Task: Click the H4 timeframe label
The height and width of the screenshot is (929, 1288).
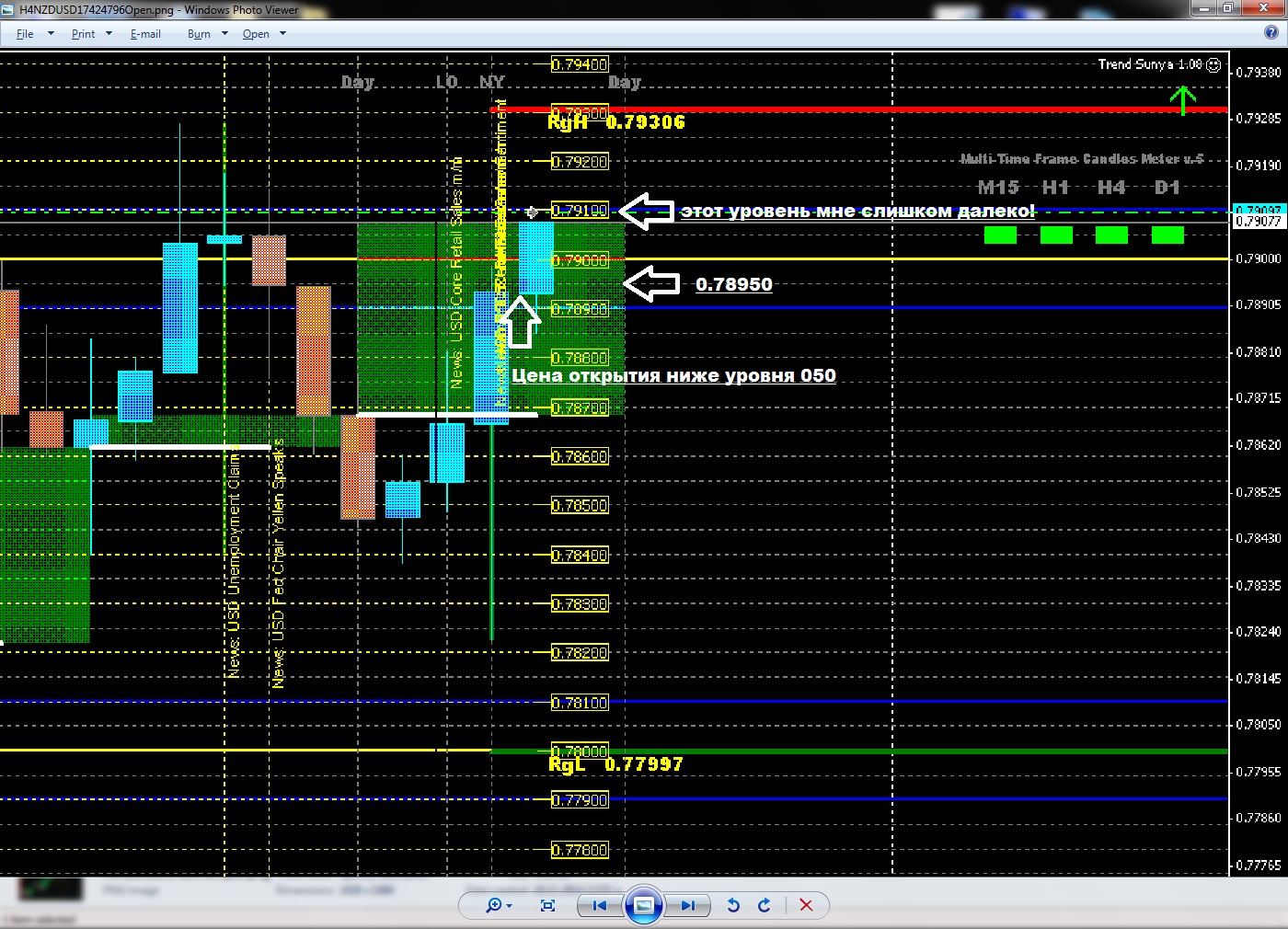Action: [x=1111, y=188]
